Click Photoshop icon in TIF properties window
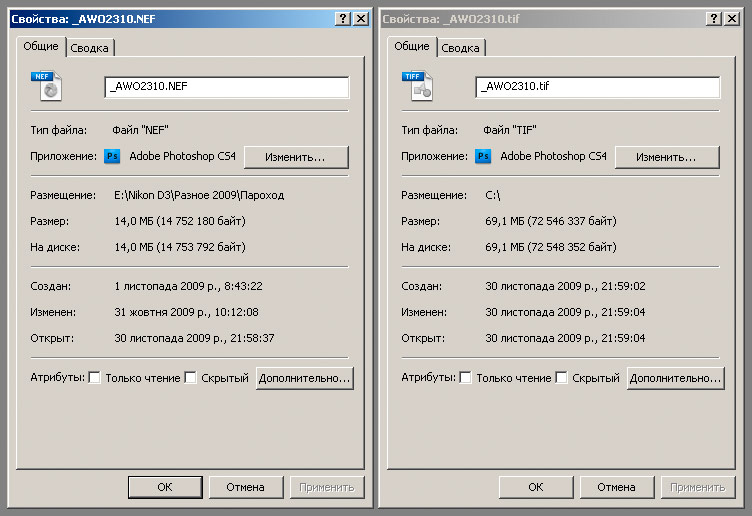This screenshot has width=752, height=516. click(483, 156)
